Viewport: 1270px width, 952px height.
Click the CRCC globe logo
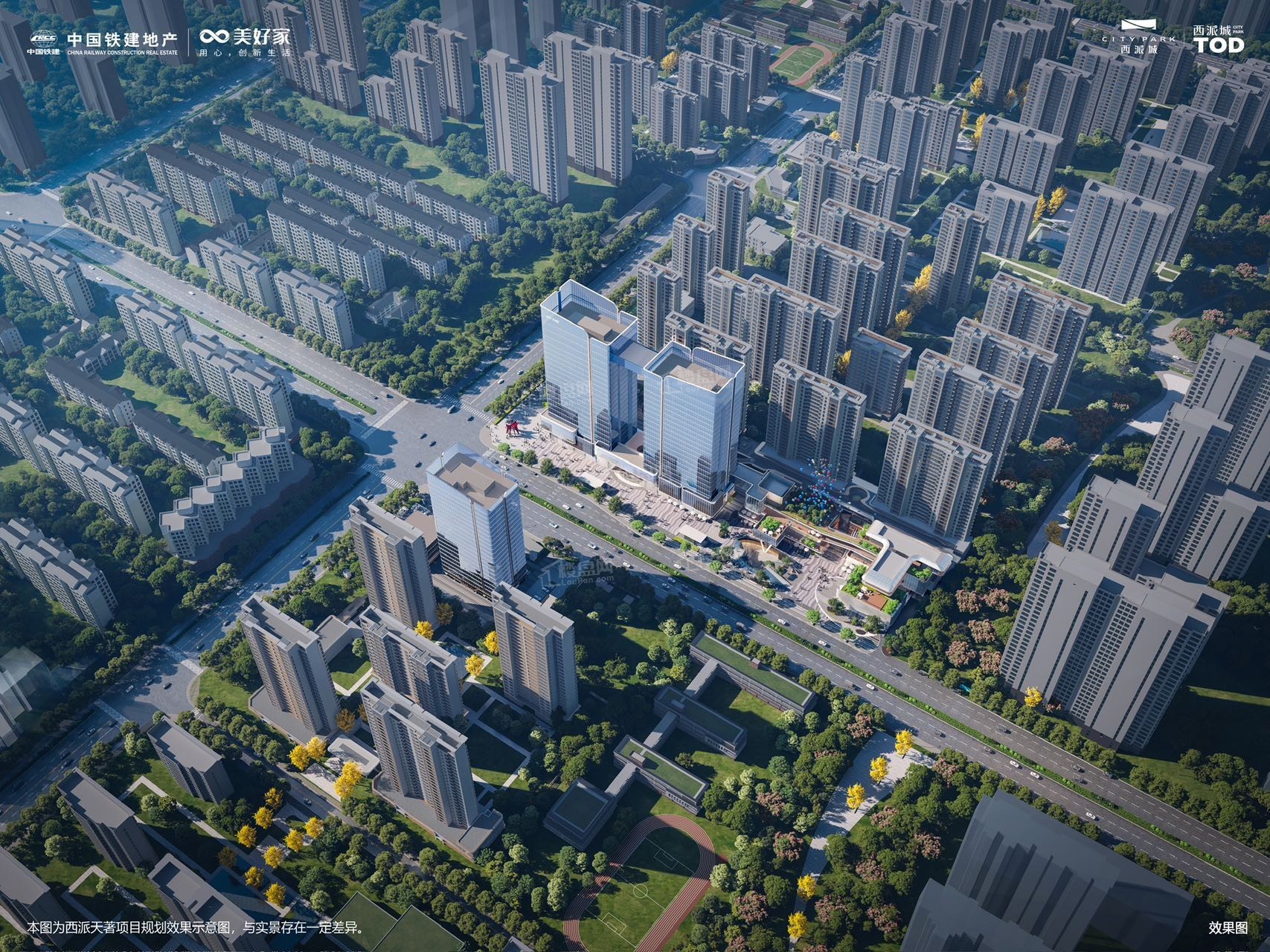pos(43,39)
